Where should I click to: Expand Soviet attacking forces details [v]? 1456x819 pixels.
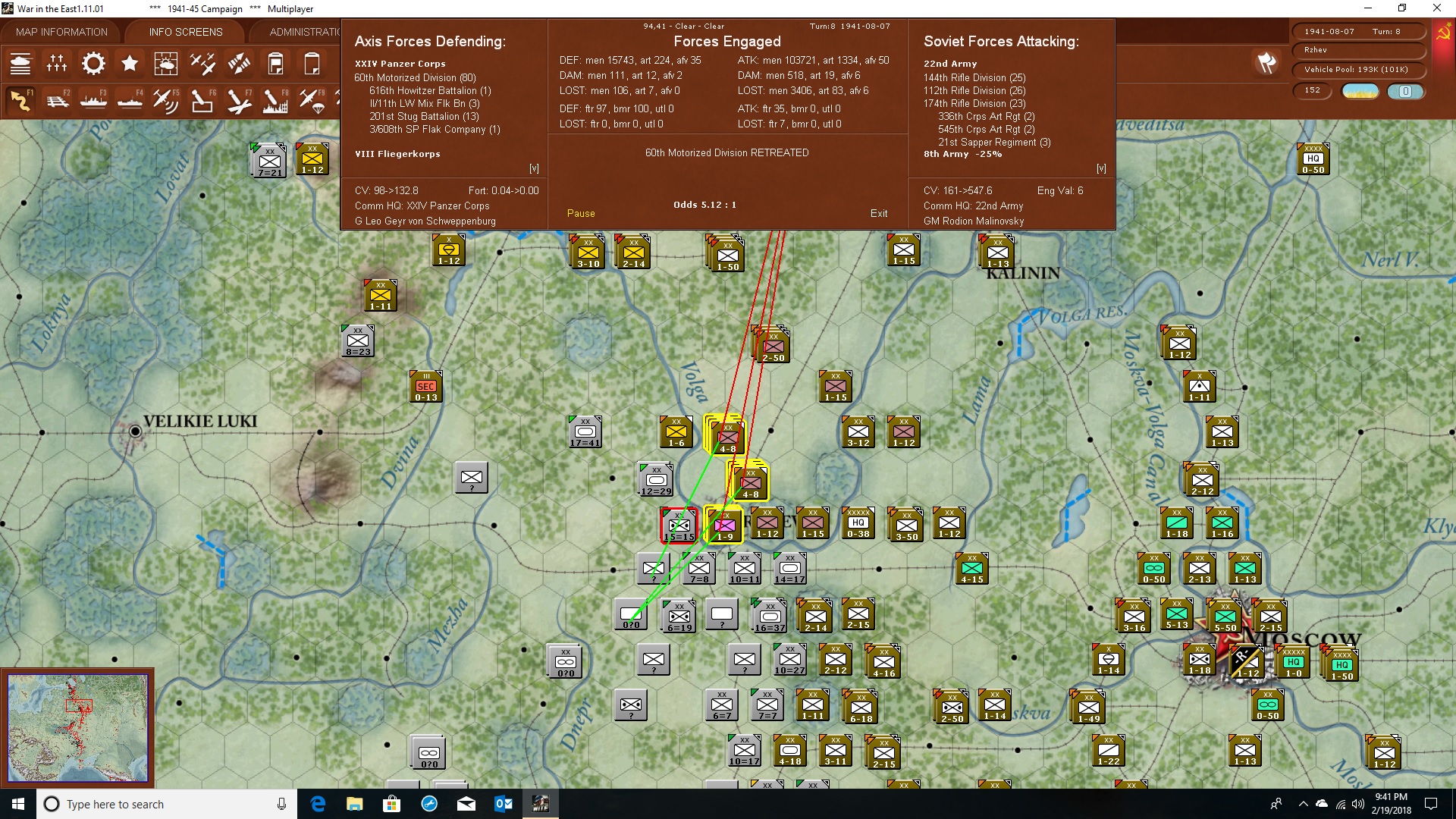click(x=1101, y=168)
